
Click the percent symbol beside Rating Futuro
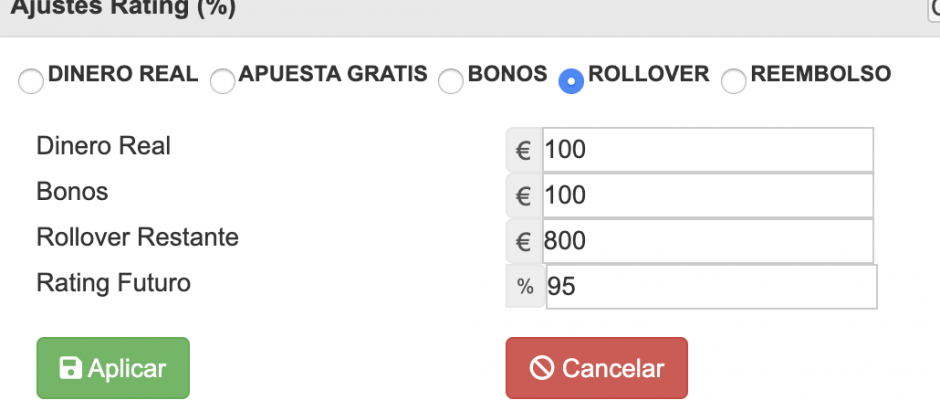[x=526, y=287]
